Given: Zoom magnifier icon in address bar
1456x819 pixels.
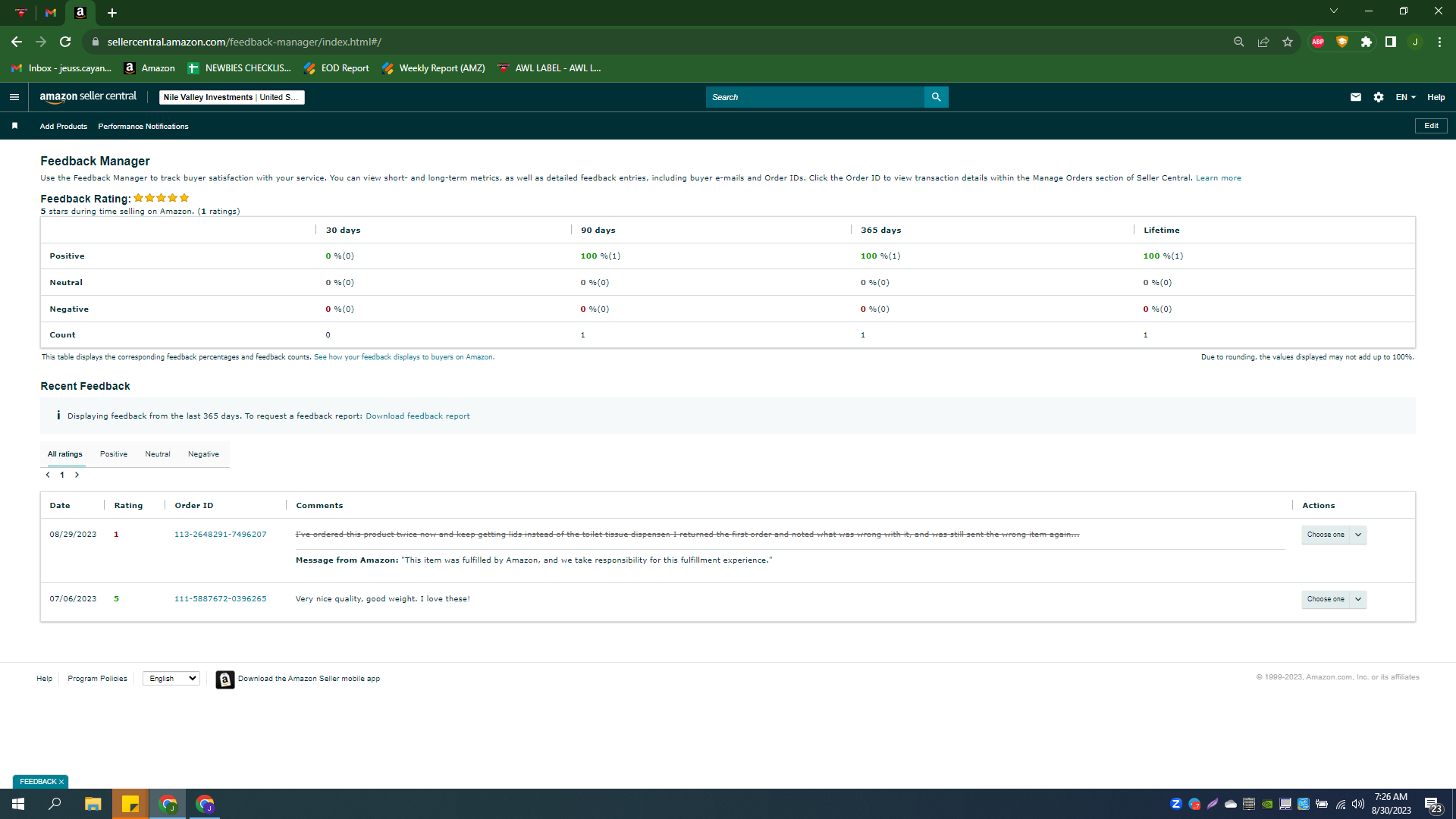Looking at the screenshot, I should pyautogui.click(x=1239, y=42).
